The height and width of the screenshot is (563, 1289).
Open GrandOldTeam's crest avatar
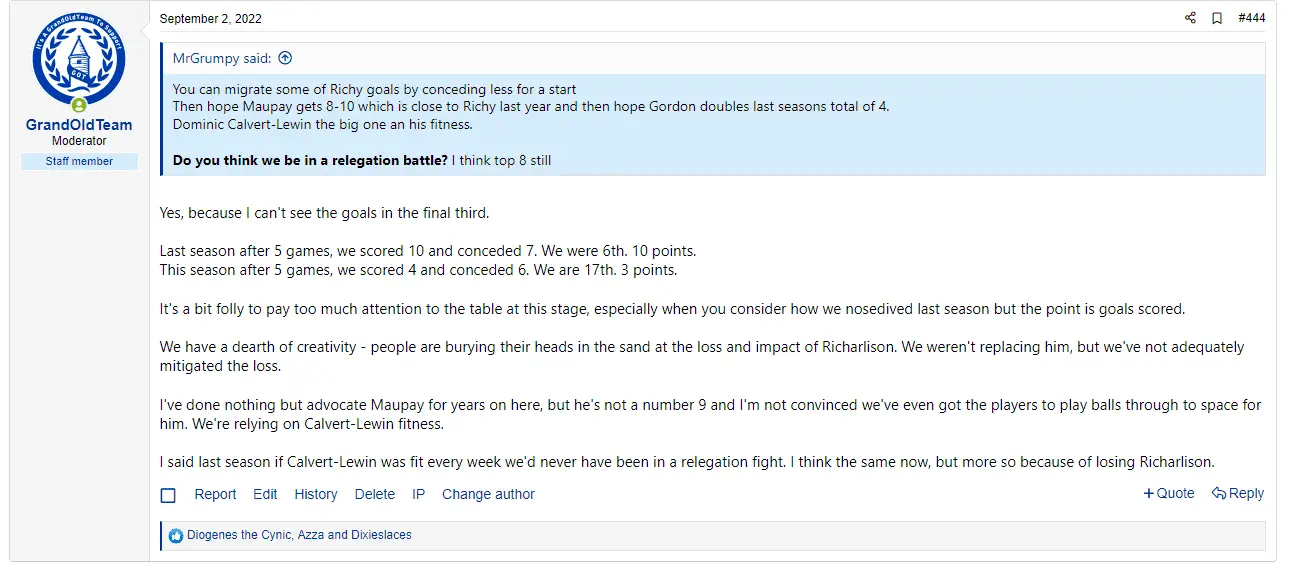(79, 61)
